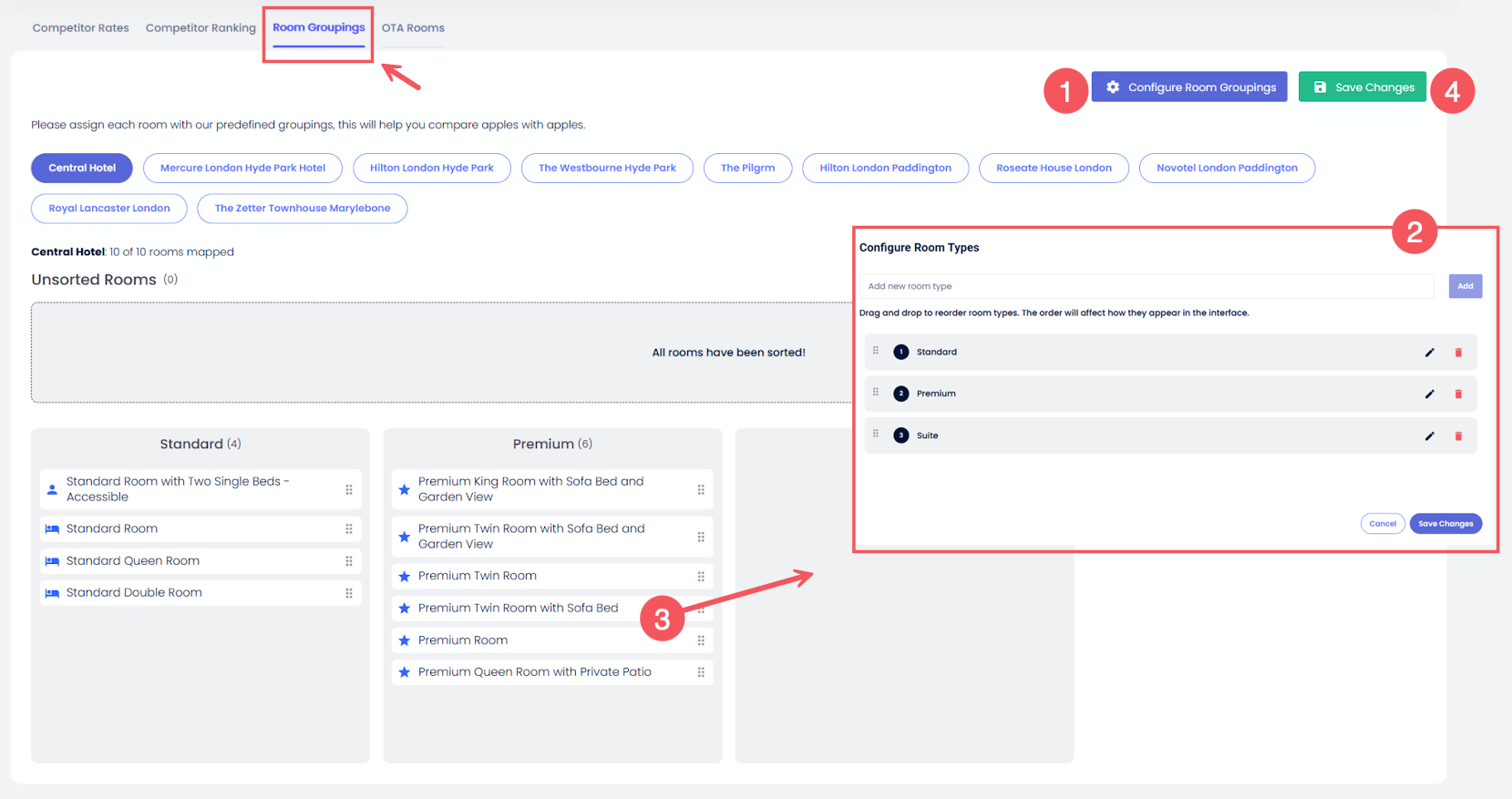This screenshot has height=799, width=1512.
Task: Click drag handle of Standard Queen Room
Action: coord(349,561)
